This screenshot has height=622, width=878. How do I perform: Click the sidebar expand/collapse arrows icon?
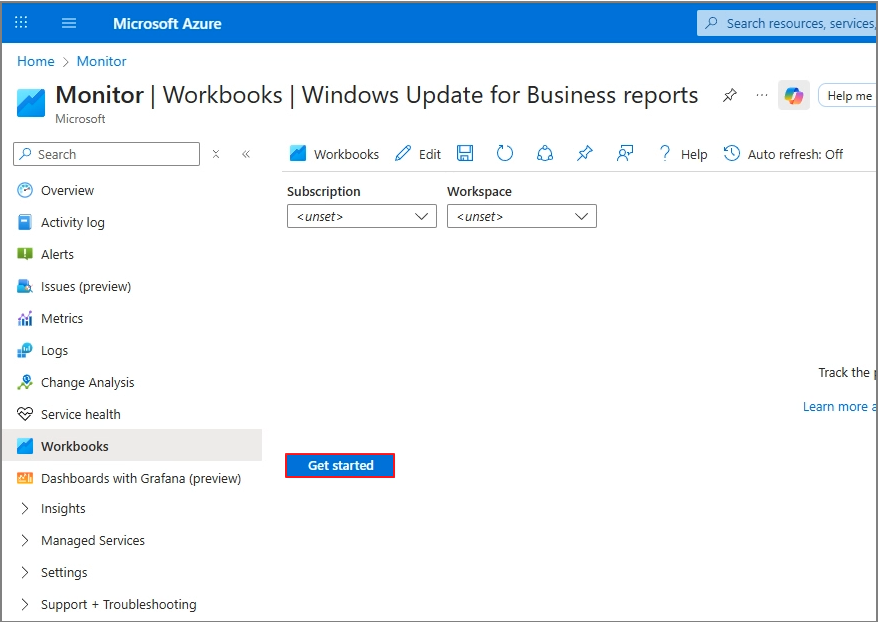216,154
